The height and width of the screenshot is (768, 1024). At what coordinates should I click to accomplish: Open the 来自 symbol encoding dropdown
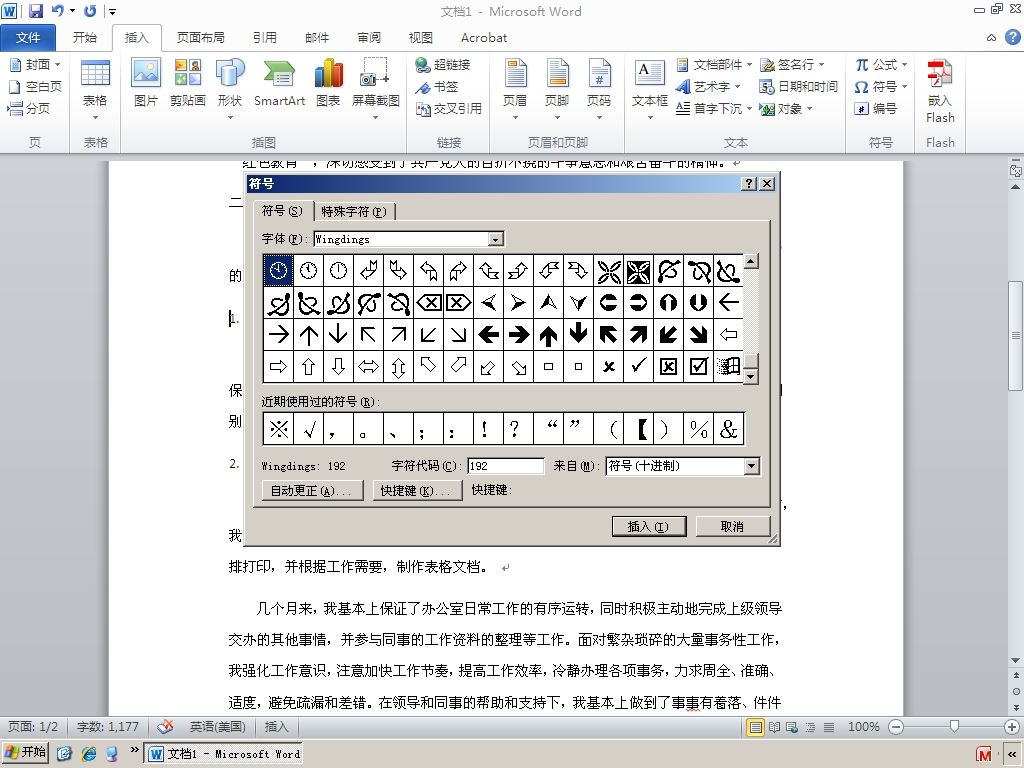(x=752, y=466)
